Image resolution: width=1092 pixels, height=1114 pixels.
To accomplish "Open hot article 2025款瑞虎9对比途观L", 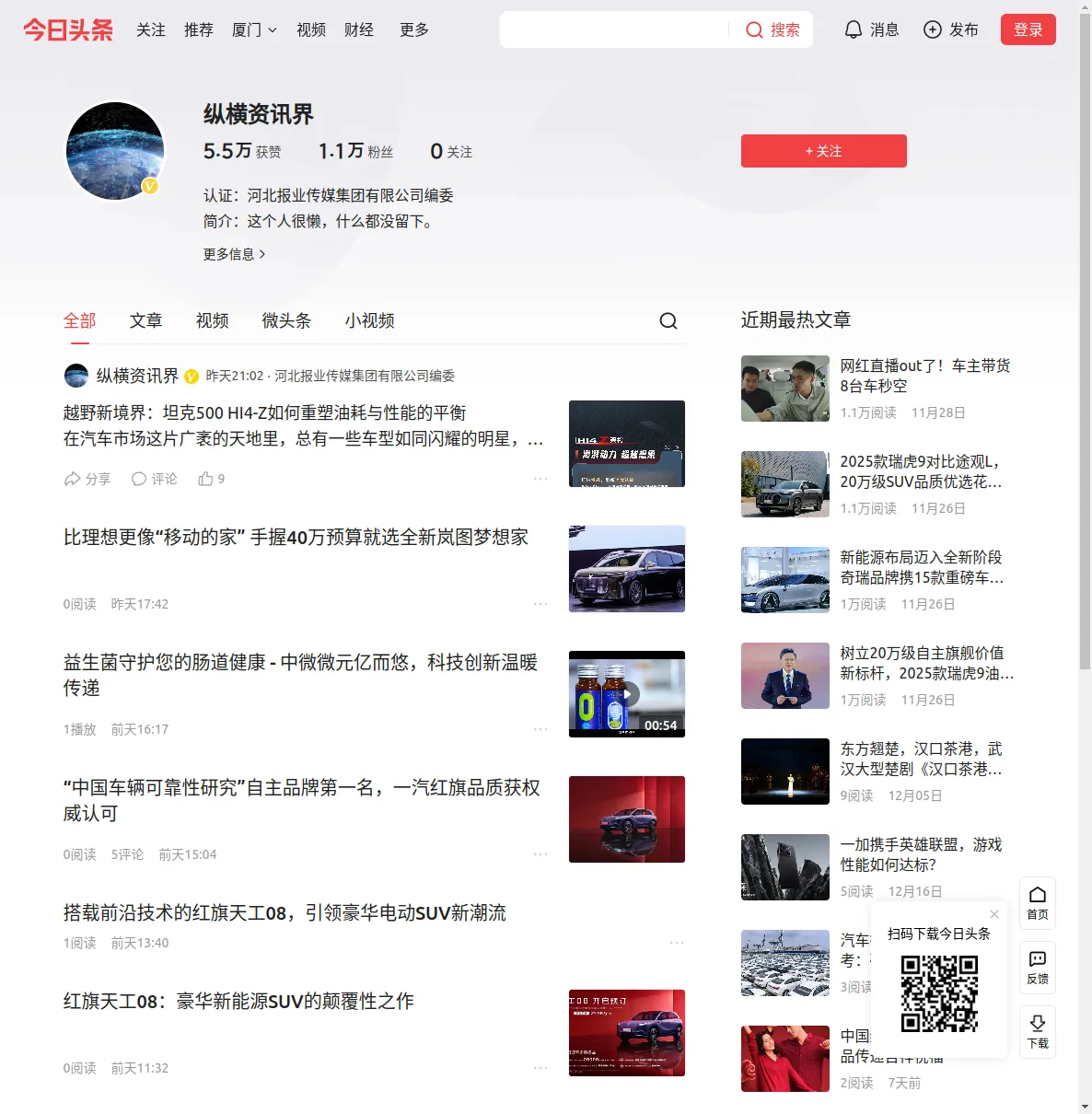I will coord(922,471).
